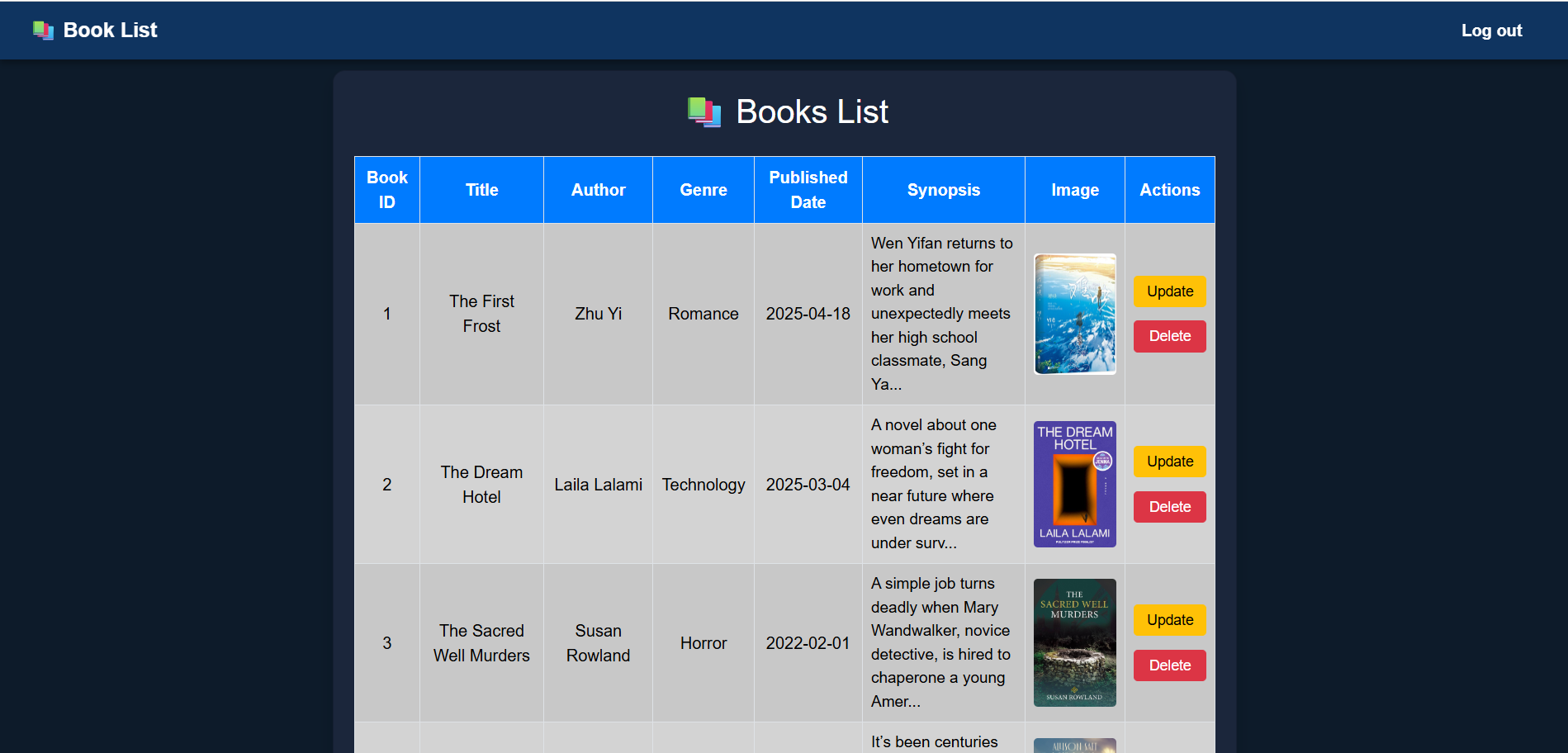Click synopsis starting Wen Yifan returns

(942, 314)
